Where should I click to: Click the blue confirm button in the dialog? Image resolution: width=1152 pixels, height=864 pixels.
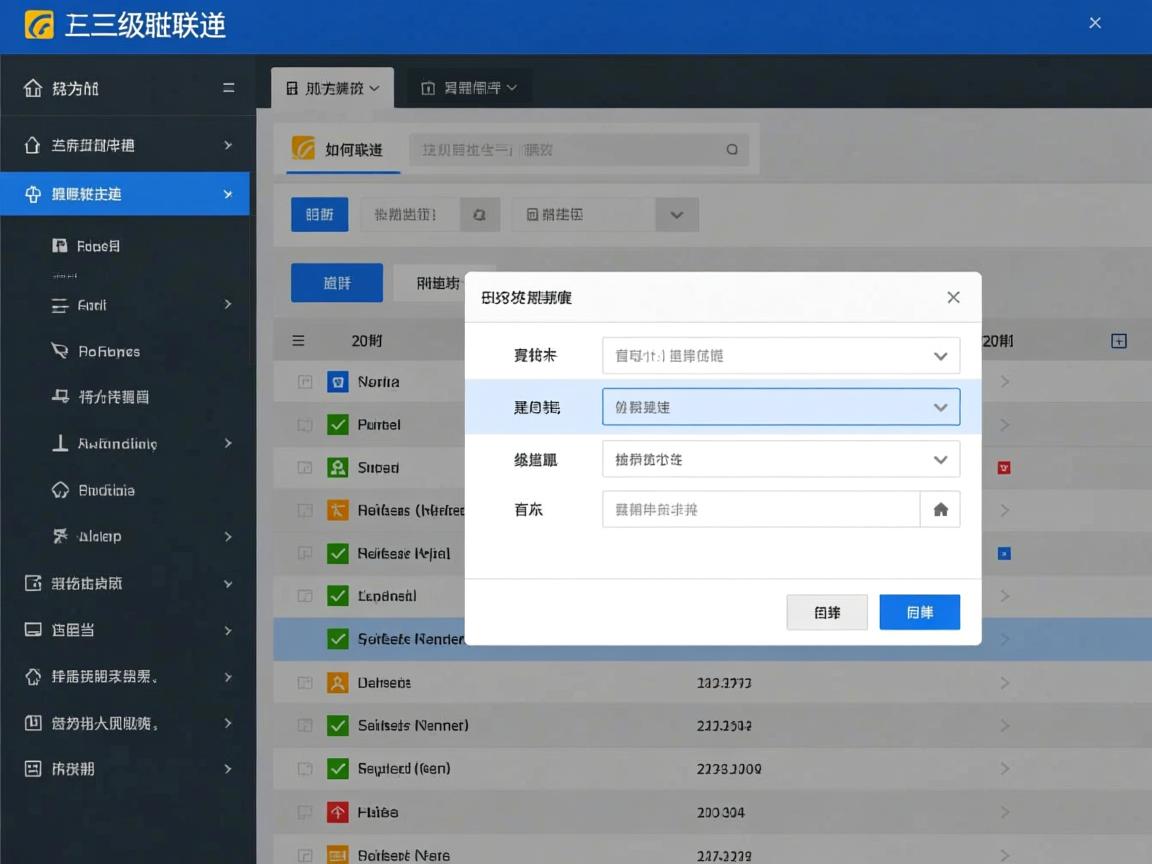919,612
